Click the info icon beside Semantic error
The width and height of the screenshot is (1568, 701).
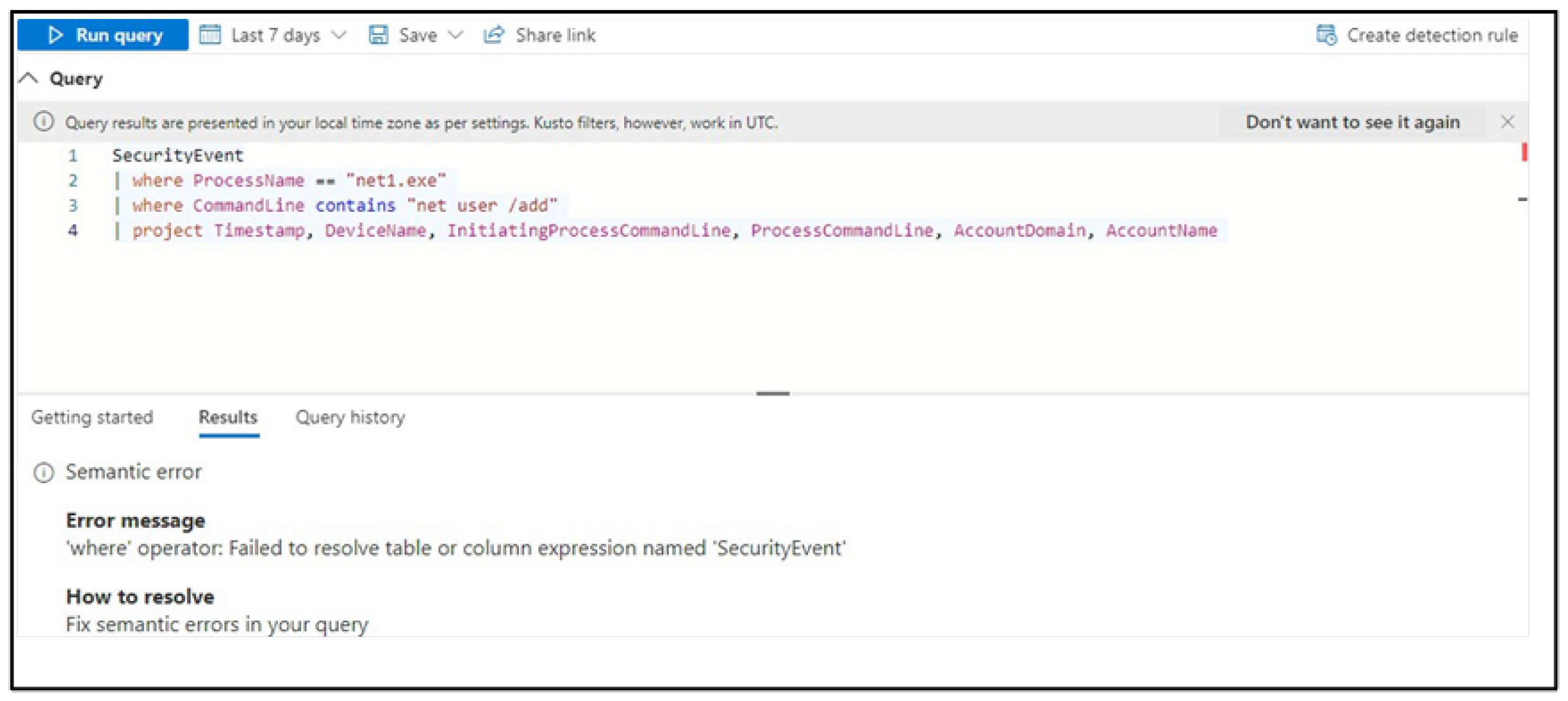[x=43, y=472]
